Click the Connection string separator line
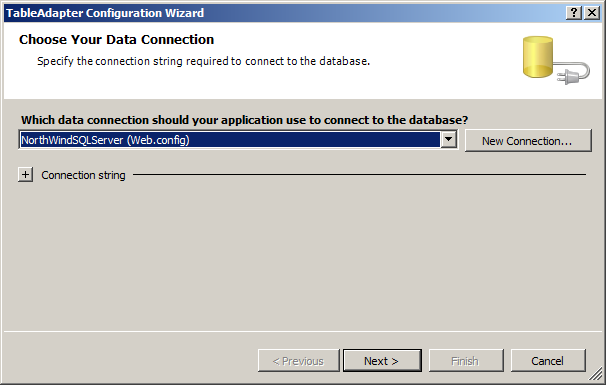 coord(359,175)
